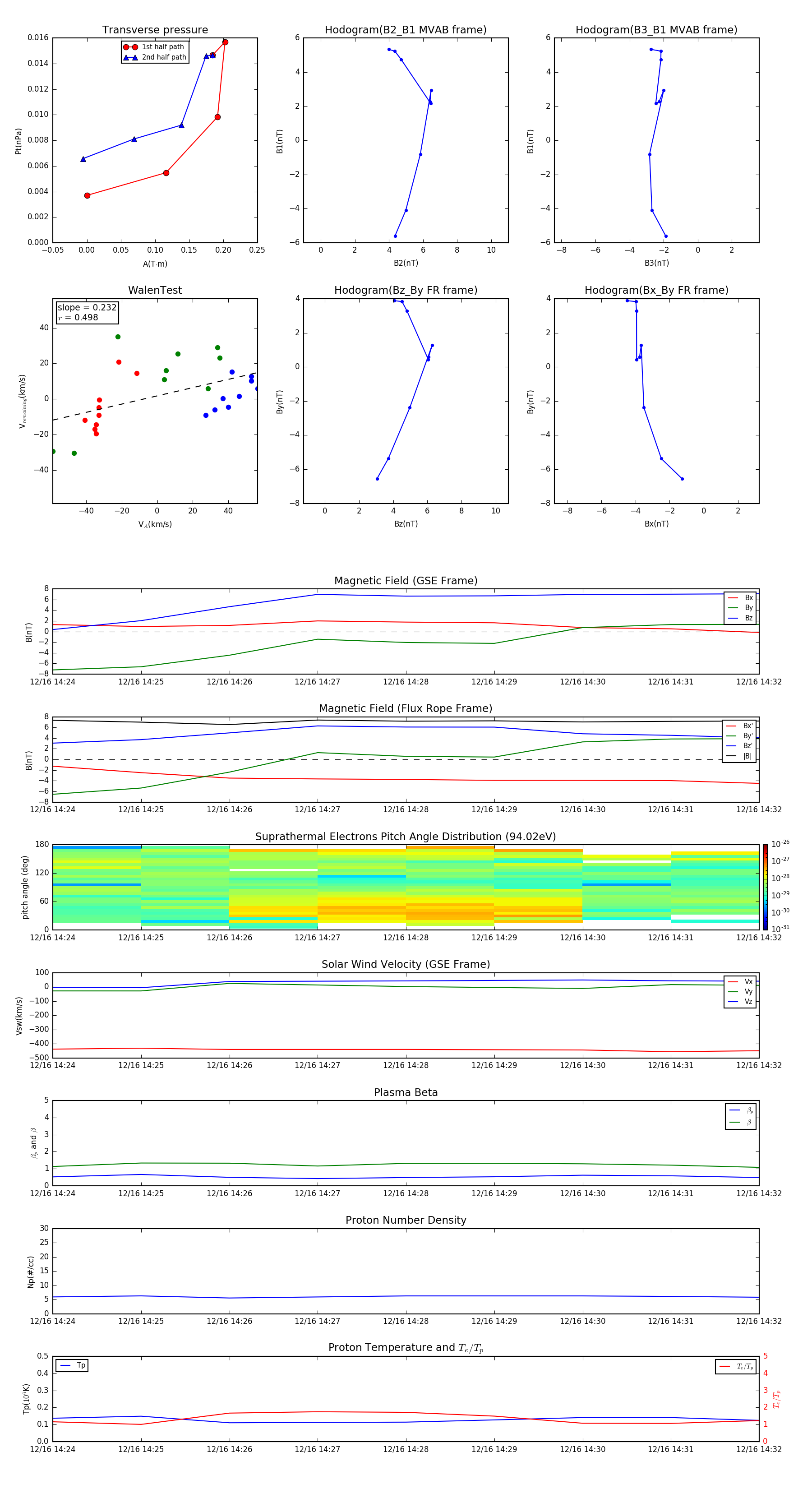Click the 'slope = 0.232' annotation
This screenshot has width=812, height=1489.
(x=87, y=308)
